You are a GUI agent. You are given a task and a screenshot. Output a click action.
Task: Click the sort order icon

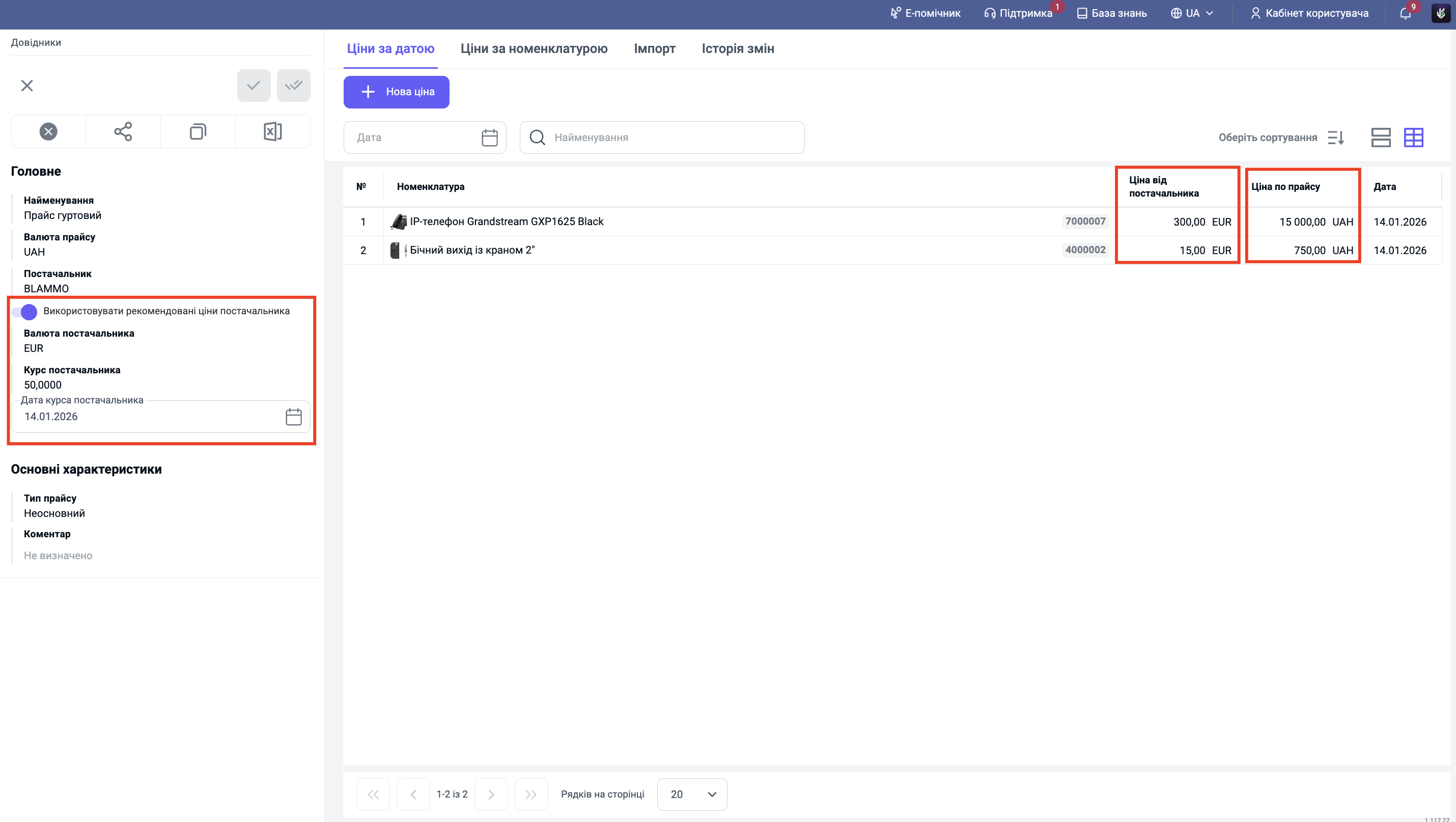pyautogui.click(x=1336, y=138)
